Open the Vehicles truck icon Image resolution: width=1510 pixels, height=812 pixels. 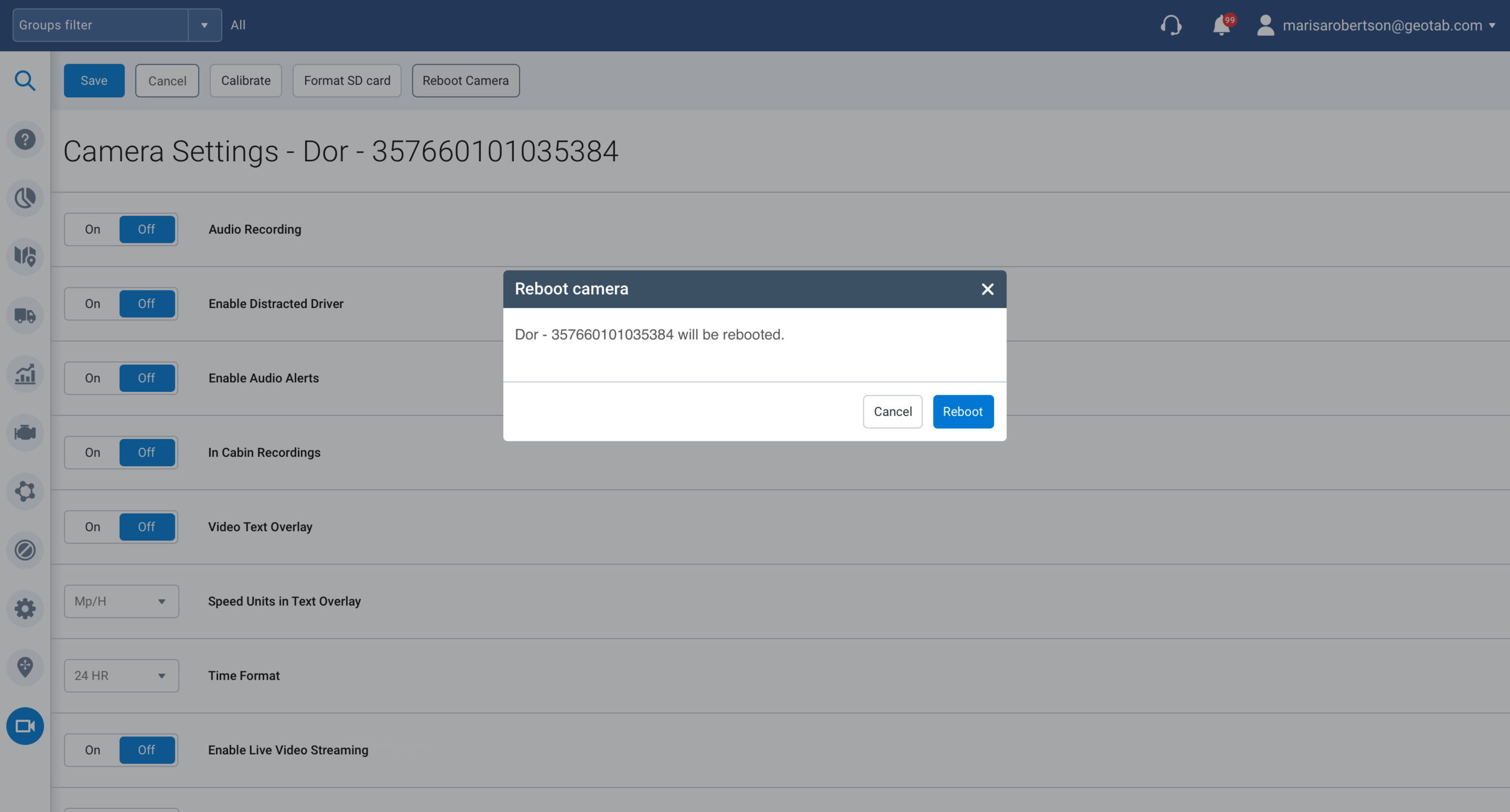tap(25, 315)
